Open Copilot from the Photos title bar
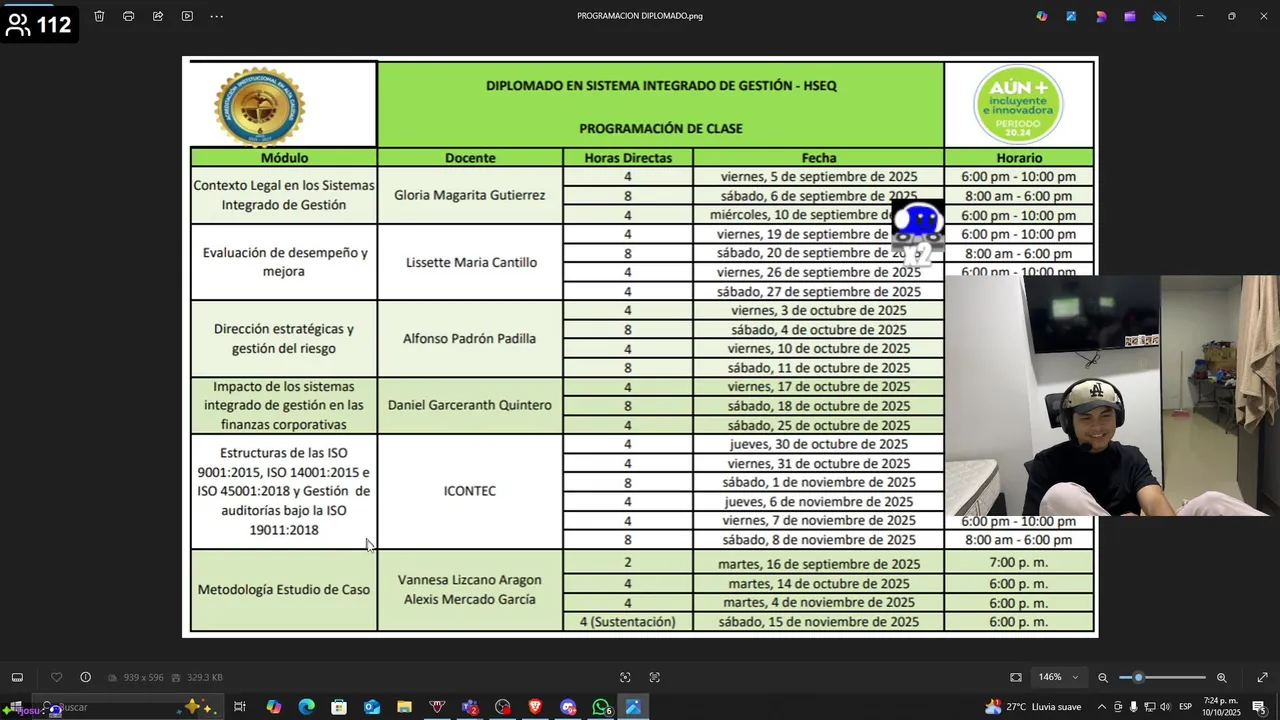Screen dimensions: 1280x720 [1042, 16]
